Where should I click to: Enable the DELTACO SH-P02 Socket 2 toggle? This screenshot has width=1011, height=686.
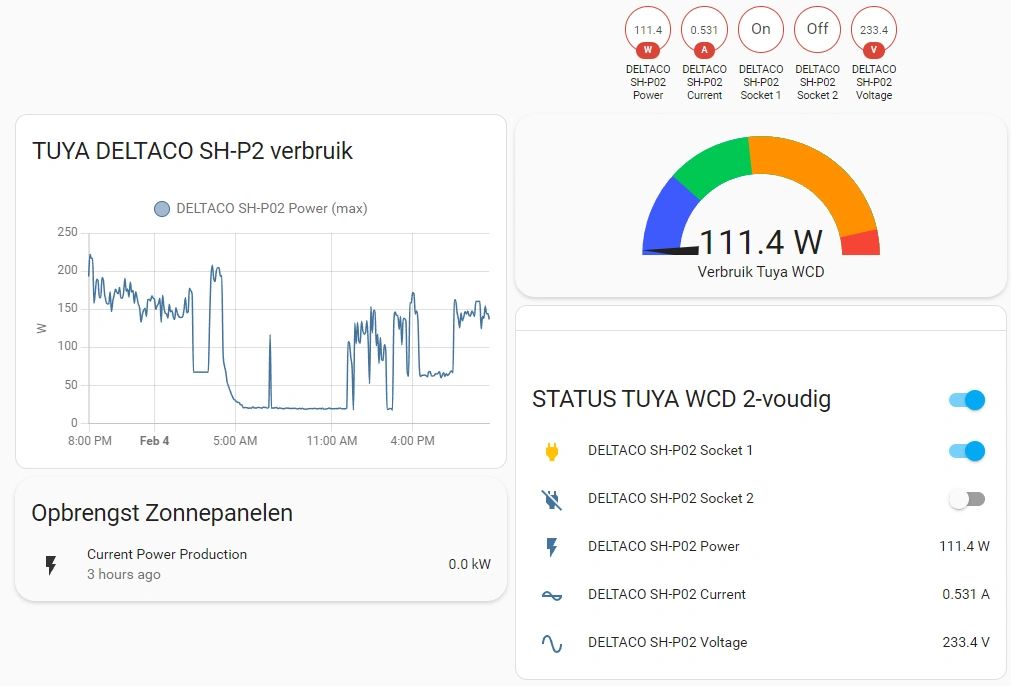click(967, 499)
